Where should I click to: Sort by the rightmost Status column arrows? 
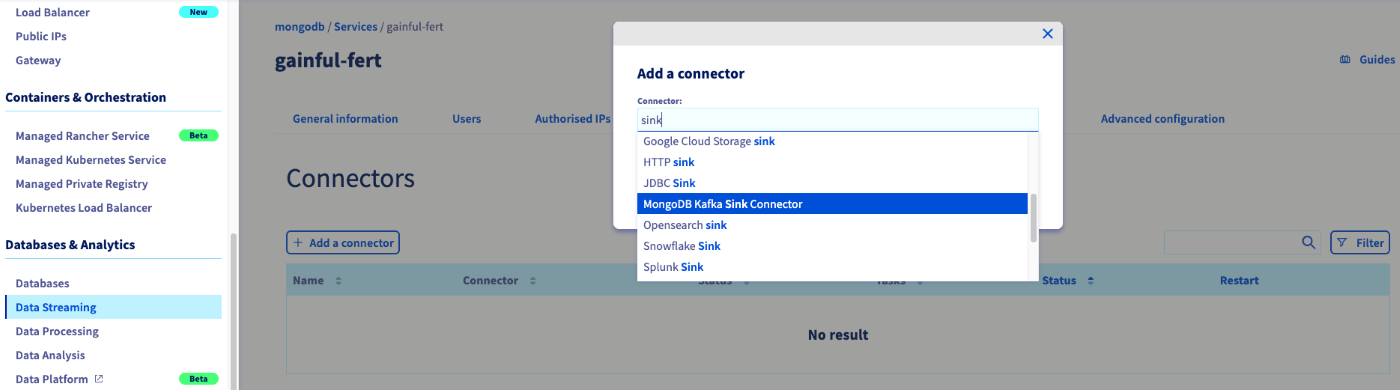coord(1091,281)
